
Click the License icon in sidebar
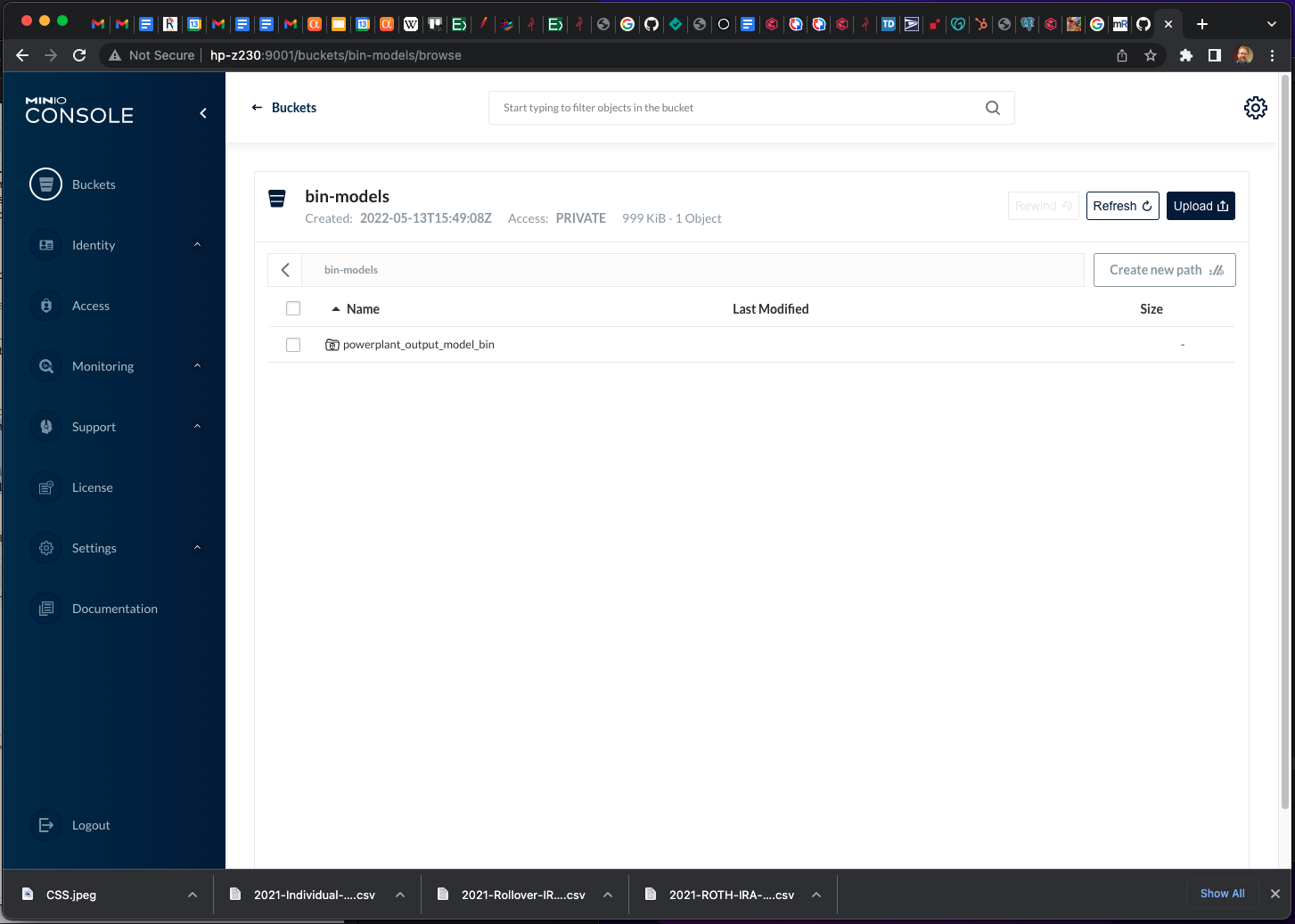46,487
